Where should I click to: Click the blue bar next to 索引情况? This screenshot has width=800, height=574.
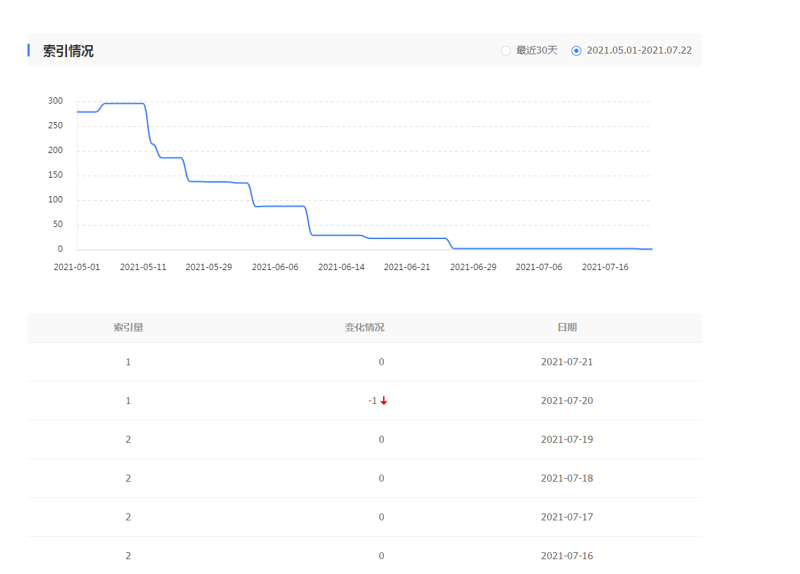pyautogui.click(x=29, y=51)
